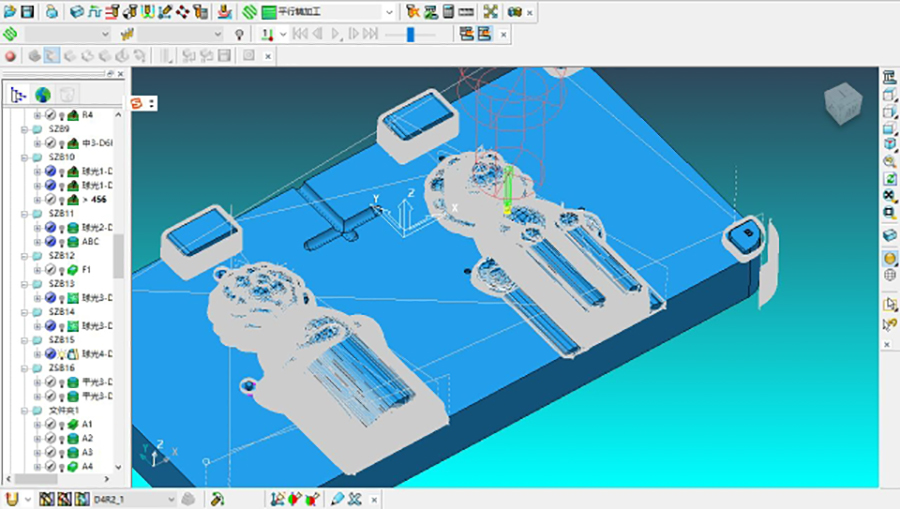Click the open project folder icon

click(x=10, y=12)
